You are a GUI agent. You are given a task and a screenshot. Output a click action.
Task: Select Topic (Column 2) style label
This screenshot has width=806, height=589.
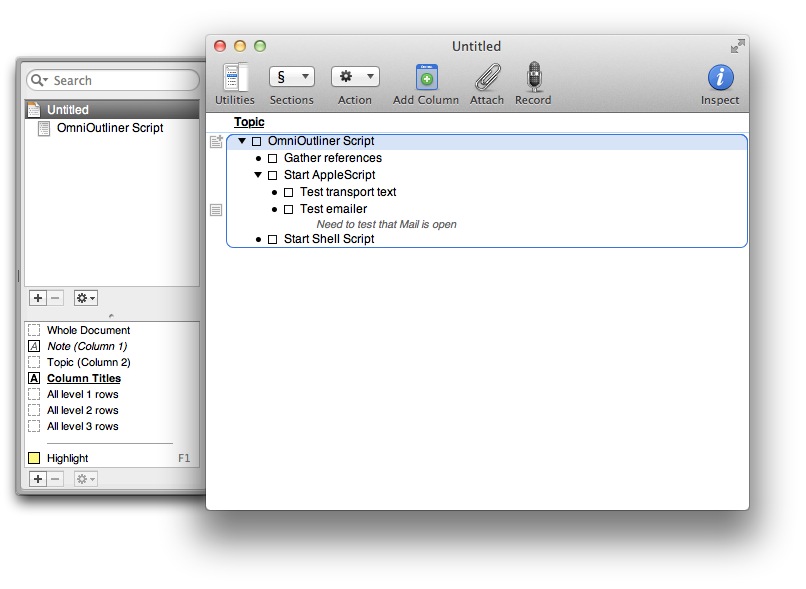(88, 362)
